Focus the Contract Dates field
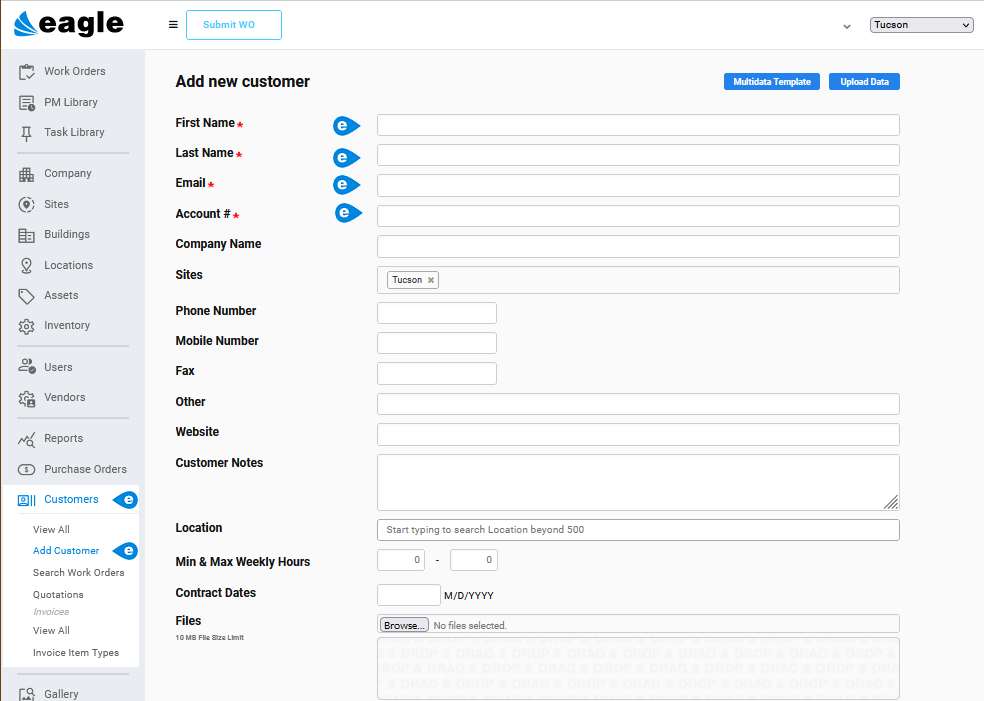The image size is (984, 701). [409, 595]
